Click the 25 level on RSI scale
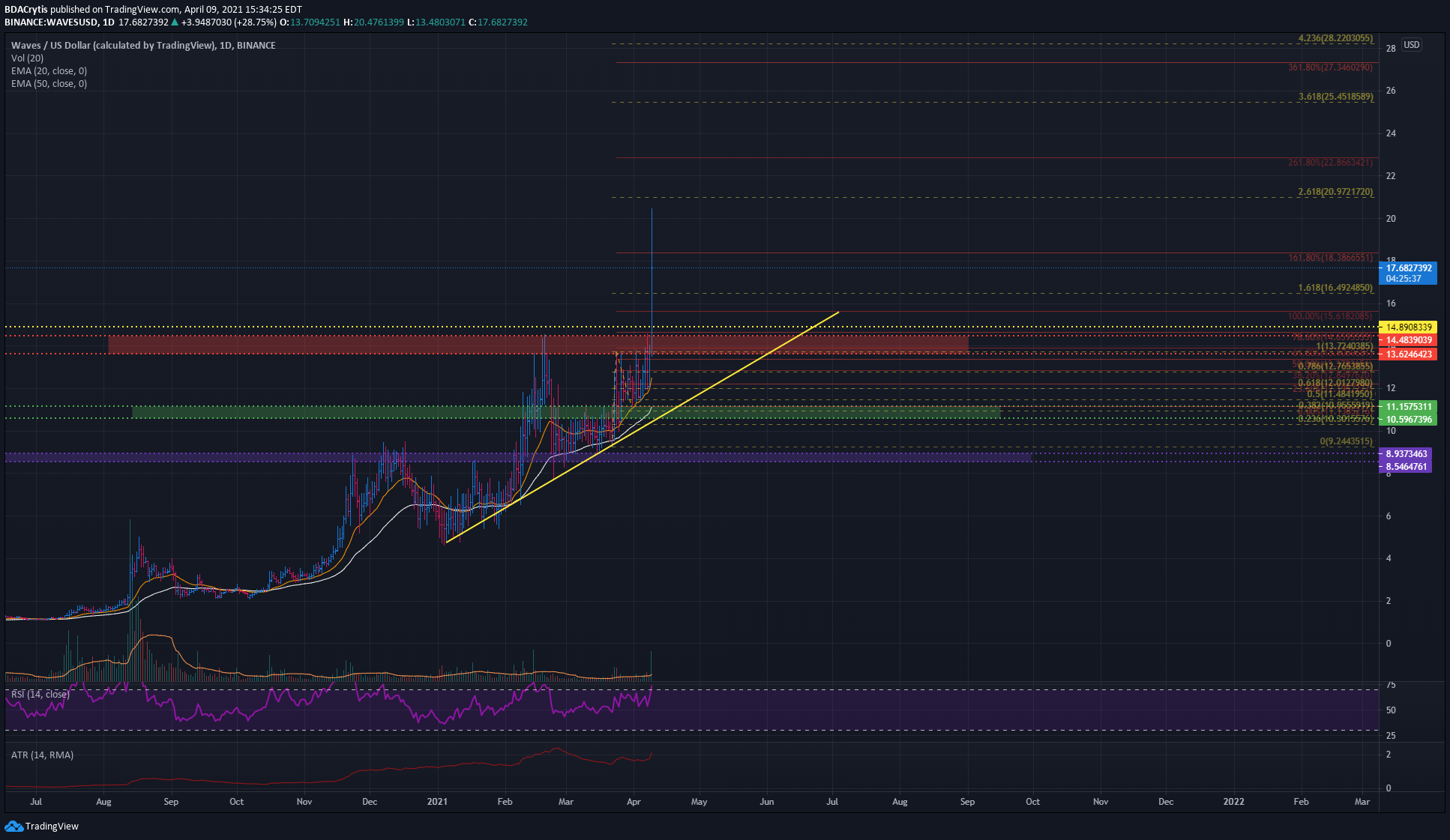The height and width of the screenshot is (840, 1450). point(1391,735)
